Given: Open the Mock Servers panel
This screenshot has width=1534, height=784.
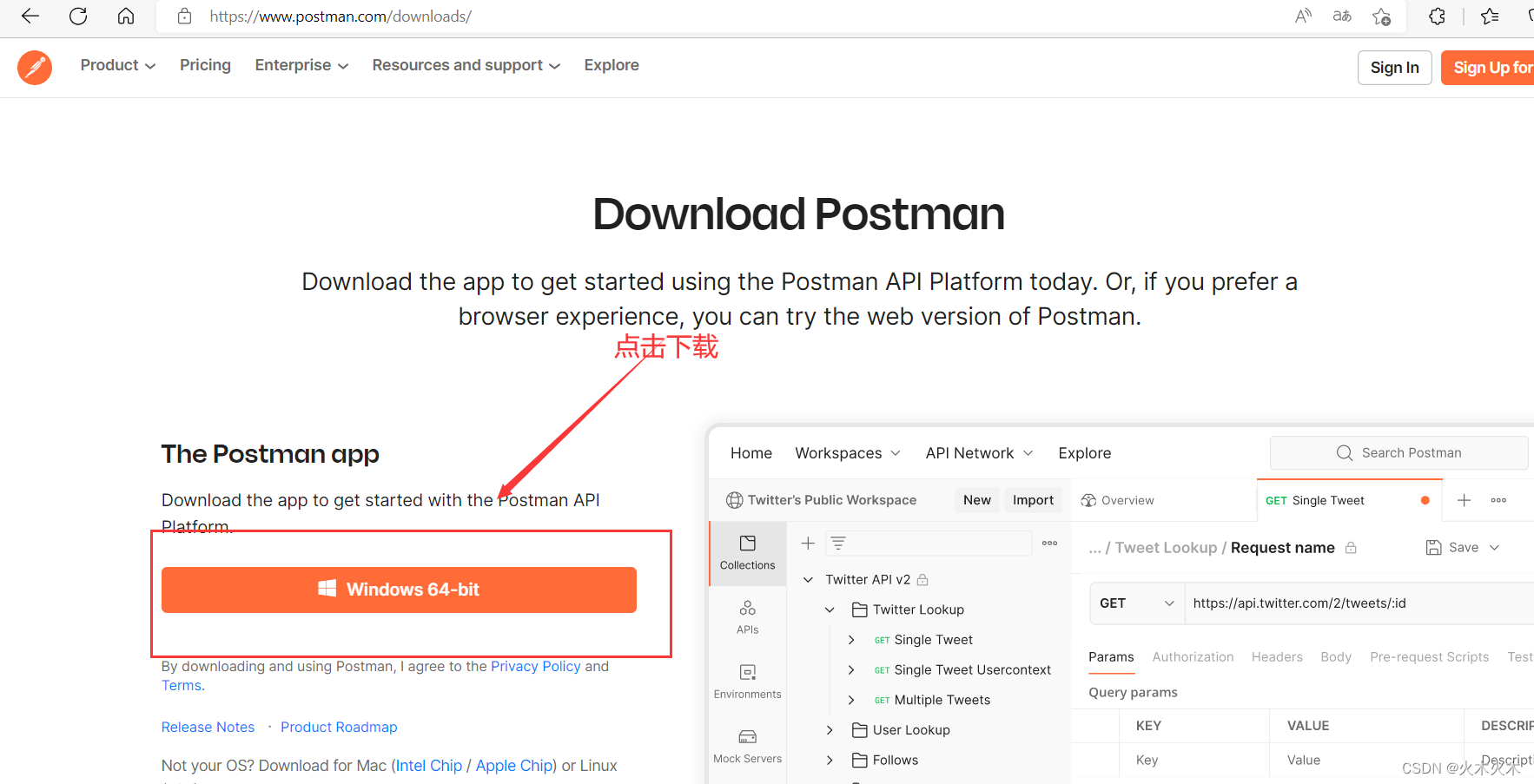Looking at the screenshot, I should [x=747, y=744].
